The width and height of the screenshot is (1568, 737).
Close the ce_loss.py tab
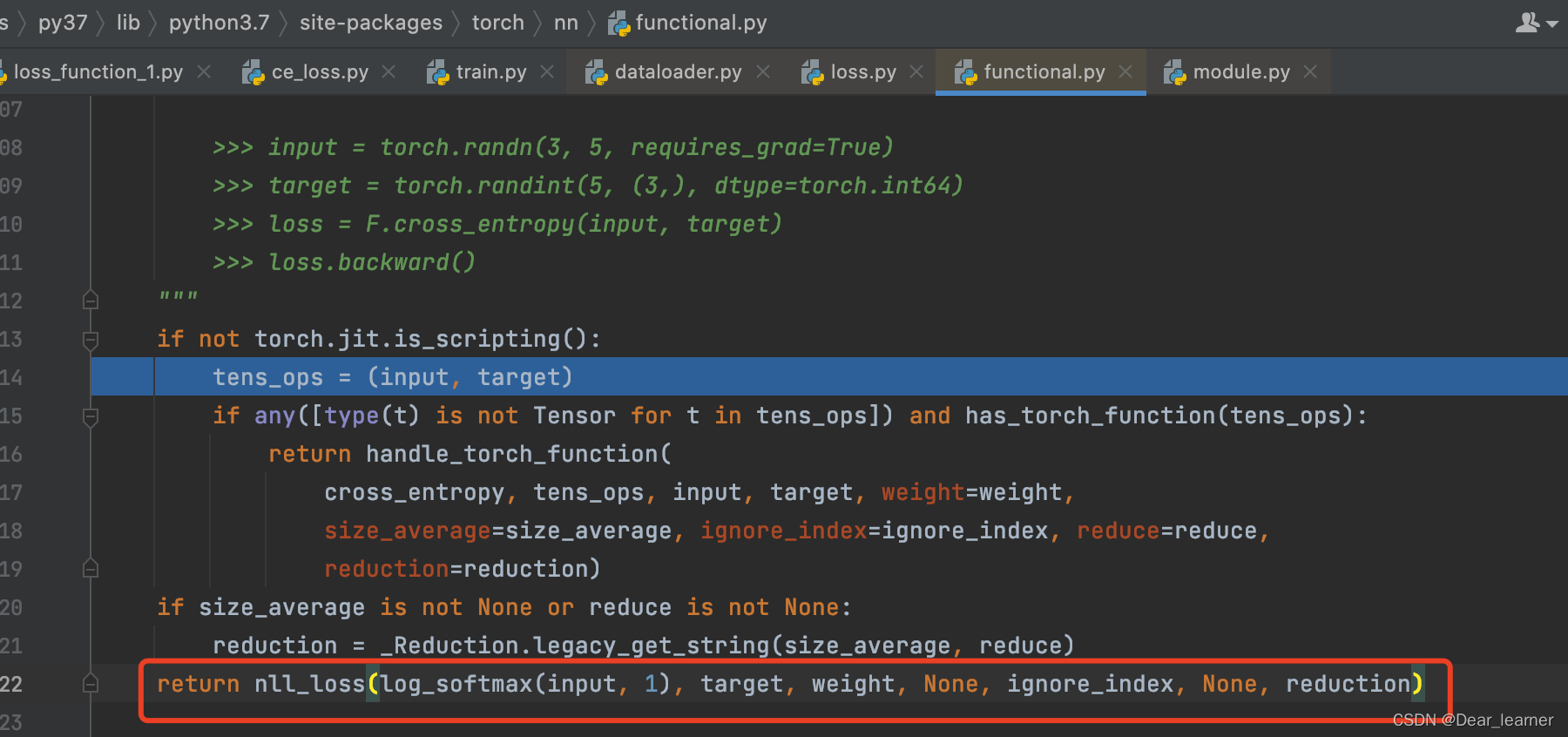click(x=389, y=72)
